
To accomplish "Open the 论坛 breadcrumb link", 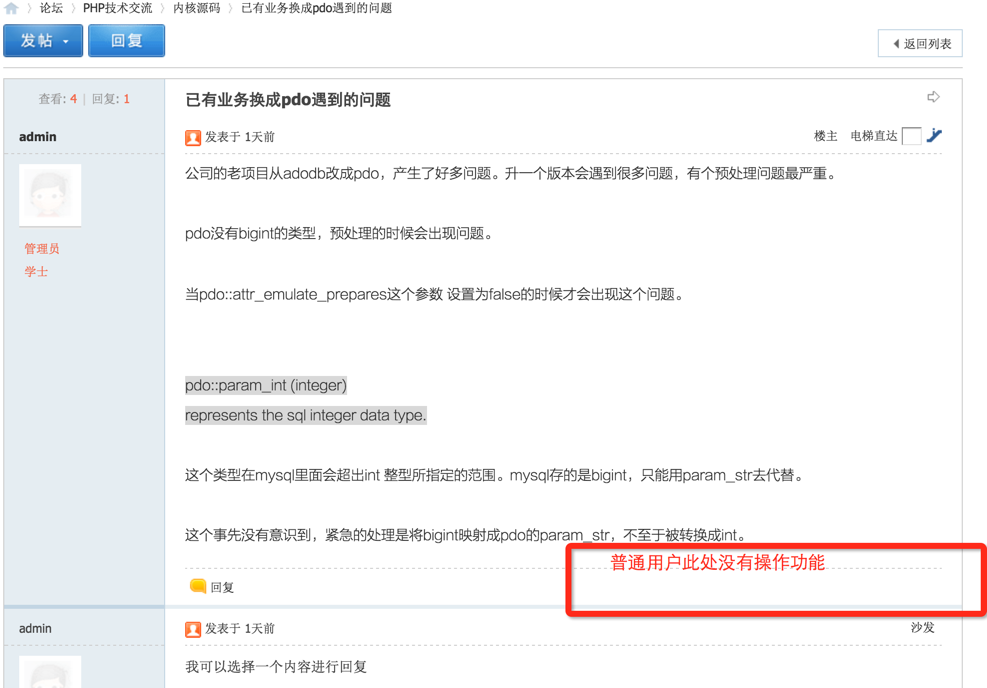I will pyautogui.click(x=51, y=8).
